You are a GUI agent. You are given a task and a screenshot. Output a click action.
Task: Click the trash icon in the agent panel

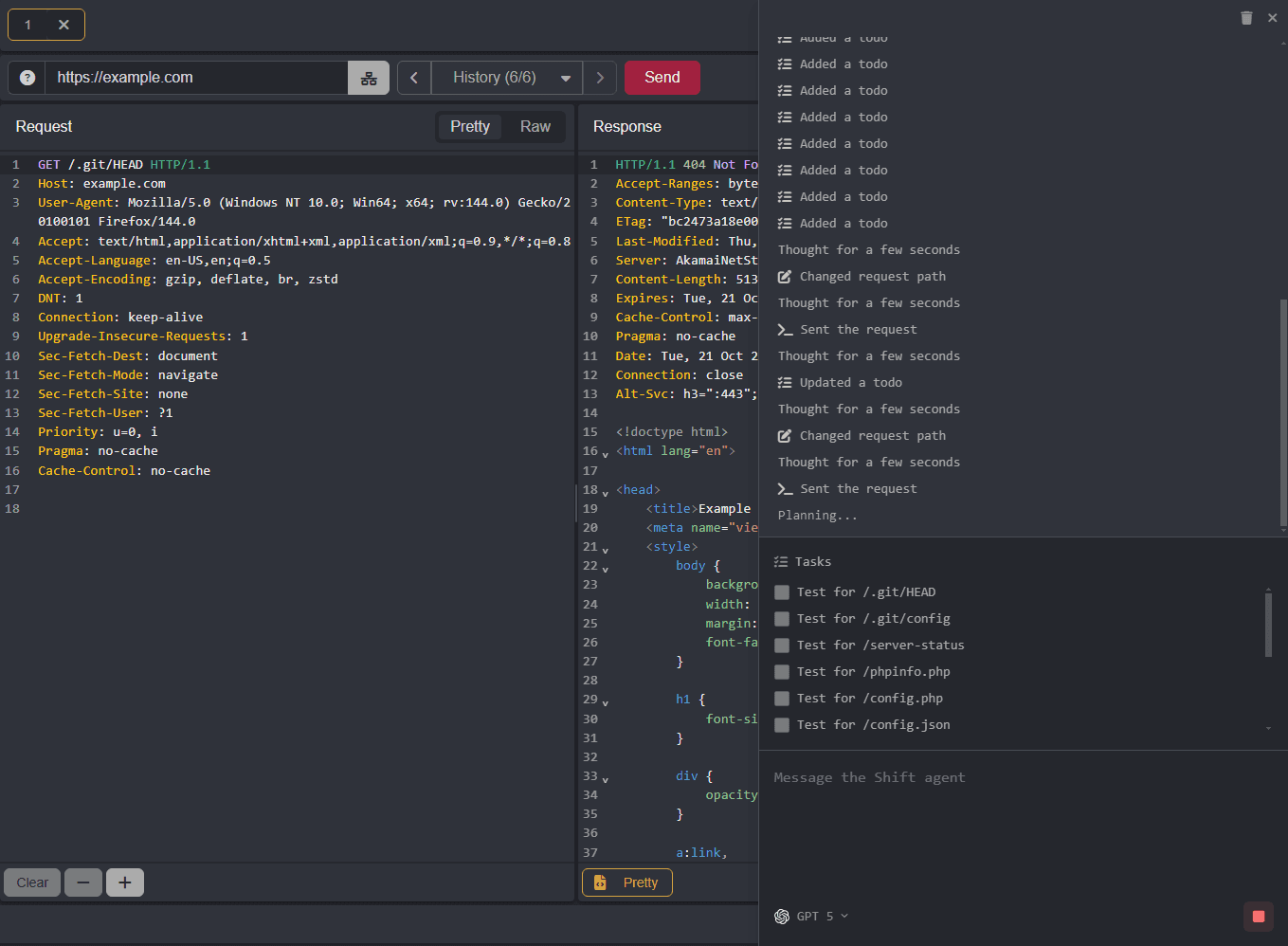pyautogui.click(x=1246, y=17)
